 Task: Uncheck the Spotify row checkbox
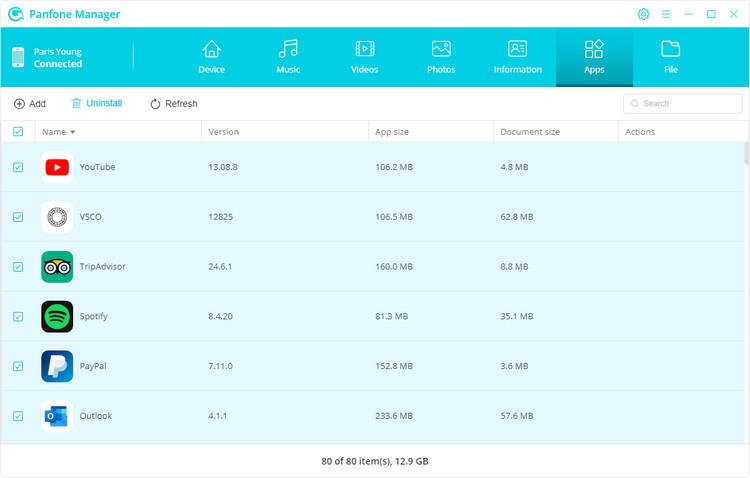[18, 316]
